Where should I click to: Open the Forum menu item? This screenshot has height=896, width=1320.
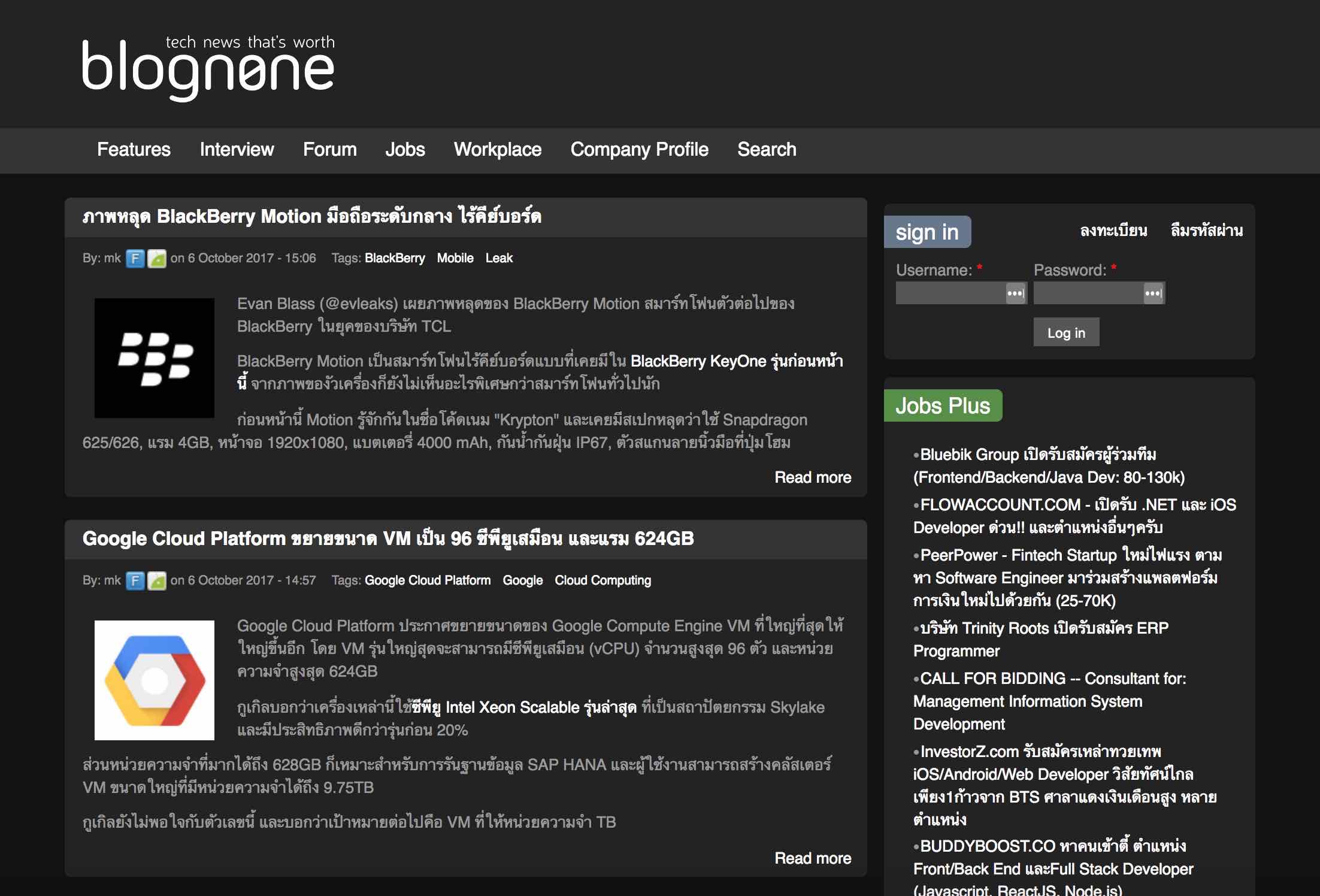[329, 149]
